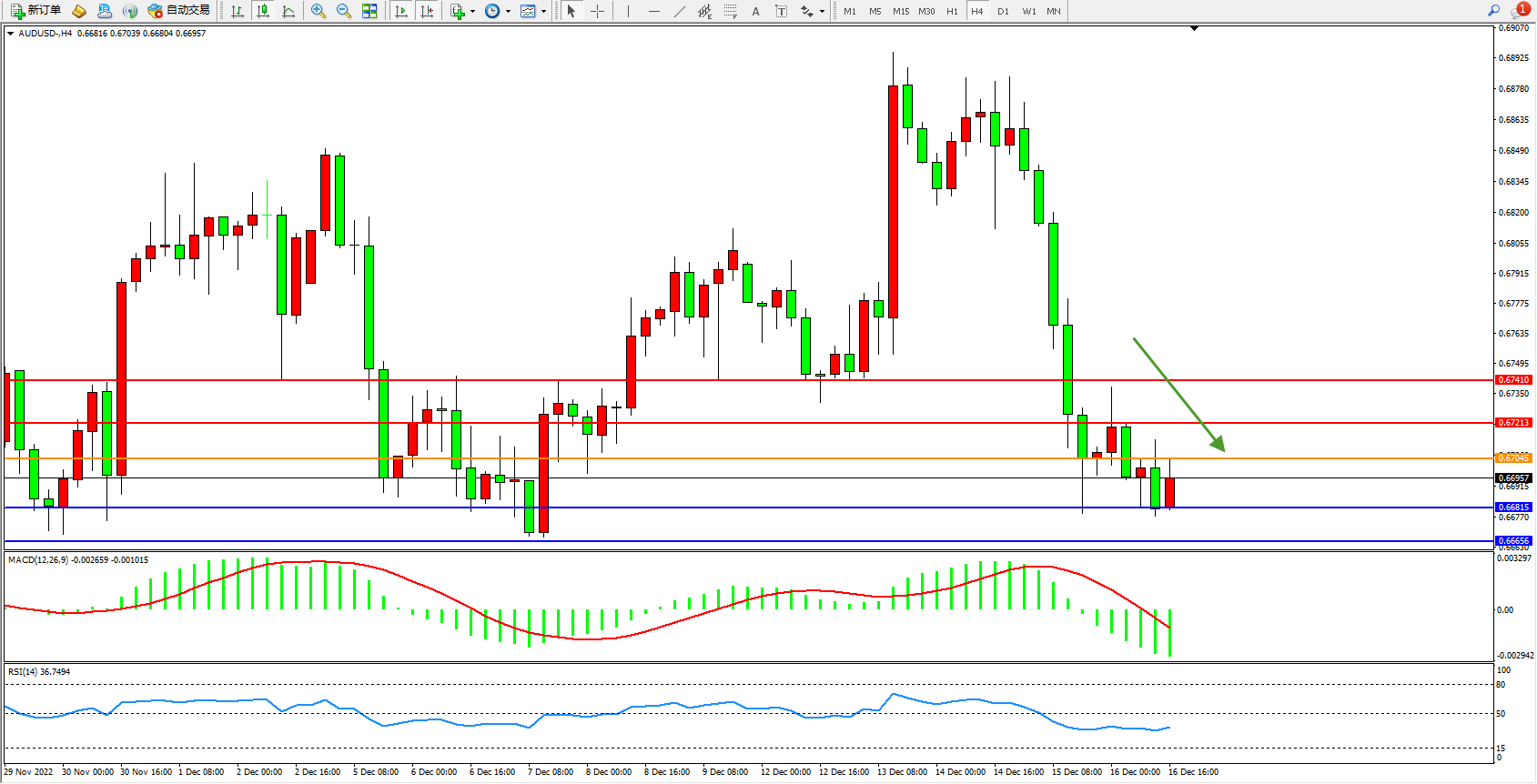The image size is (1537, 784).
Task: Switch to line chart mode
Action: click(288, 11)
